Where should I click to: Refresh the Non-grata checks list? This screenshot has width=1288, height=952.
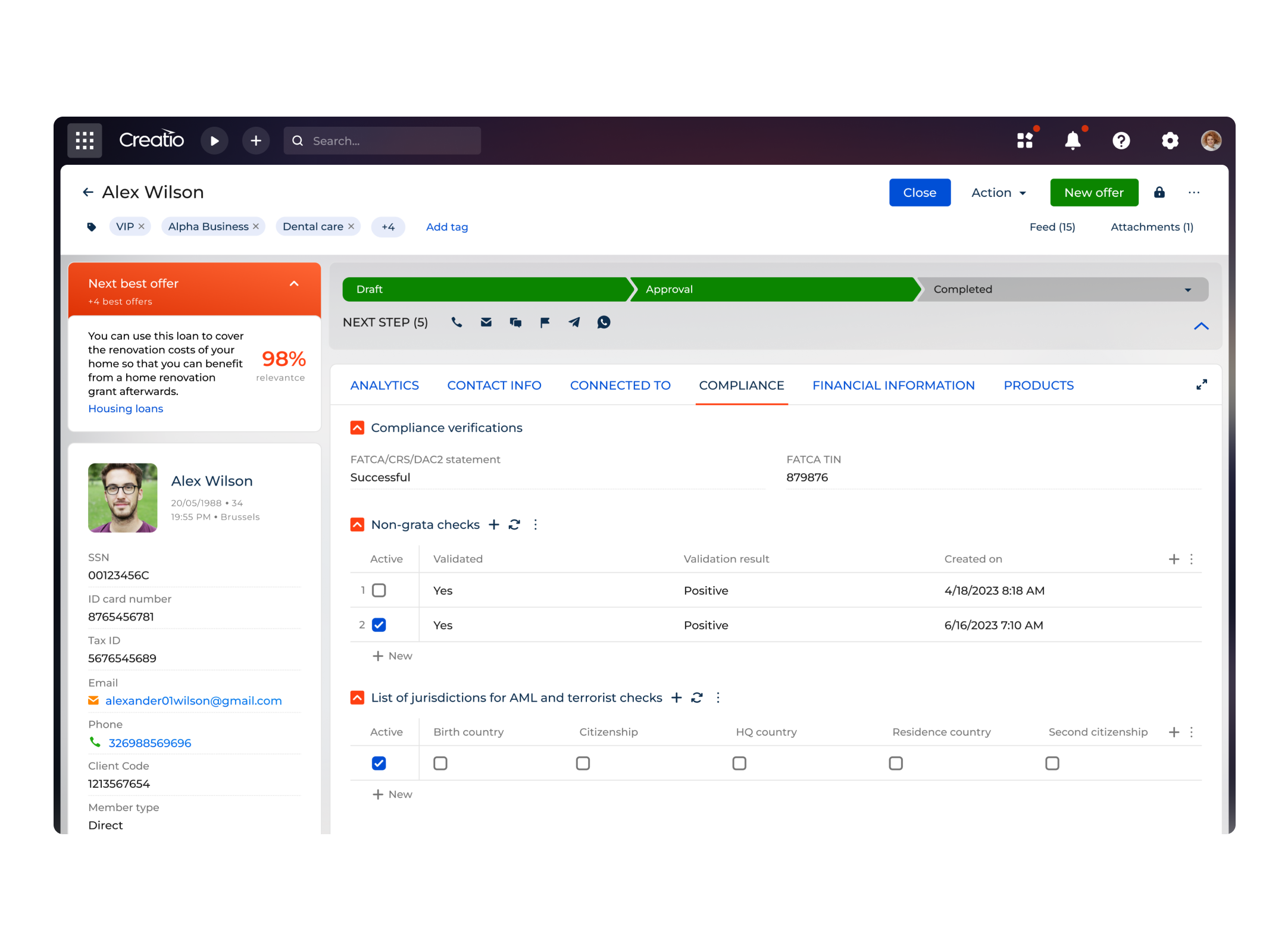point(514,524)
